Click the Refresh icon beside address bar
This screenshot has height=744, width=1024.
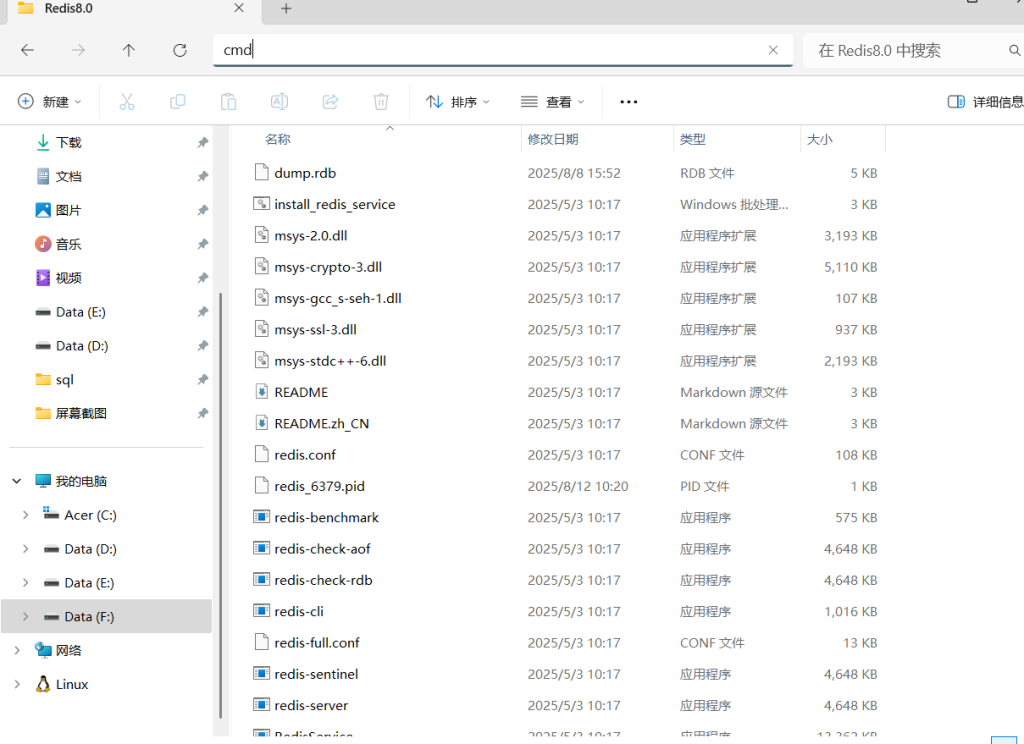pos(180,50)
